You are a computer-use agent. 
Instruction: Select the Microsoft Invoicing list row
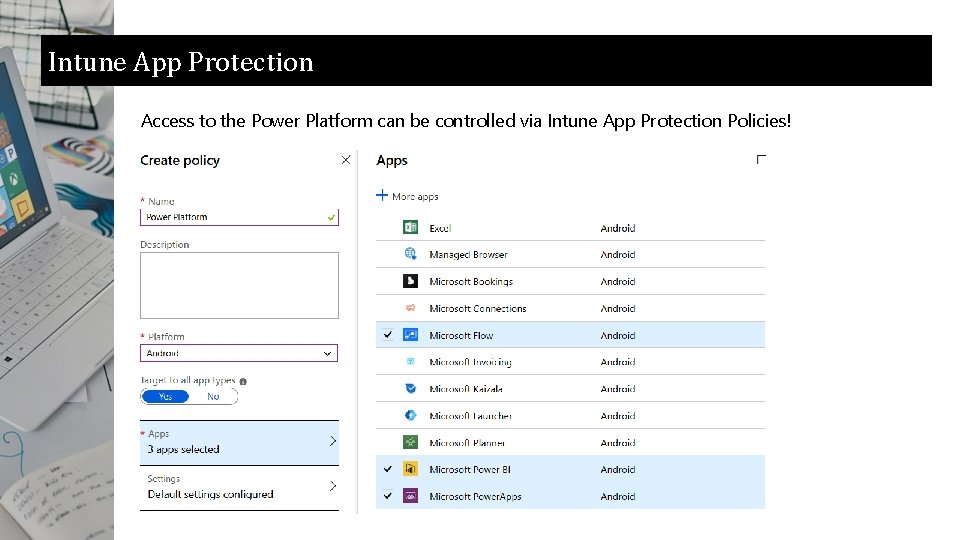(570, 362)
